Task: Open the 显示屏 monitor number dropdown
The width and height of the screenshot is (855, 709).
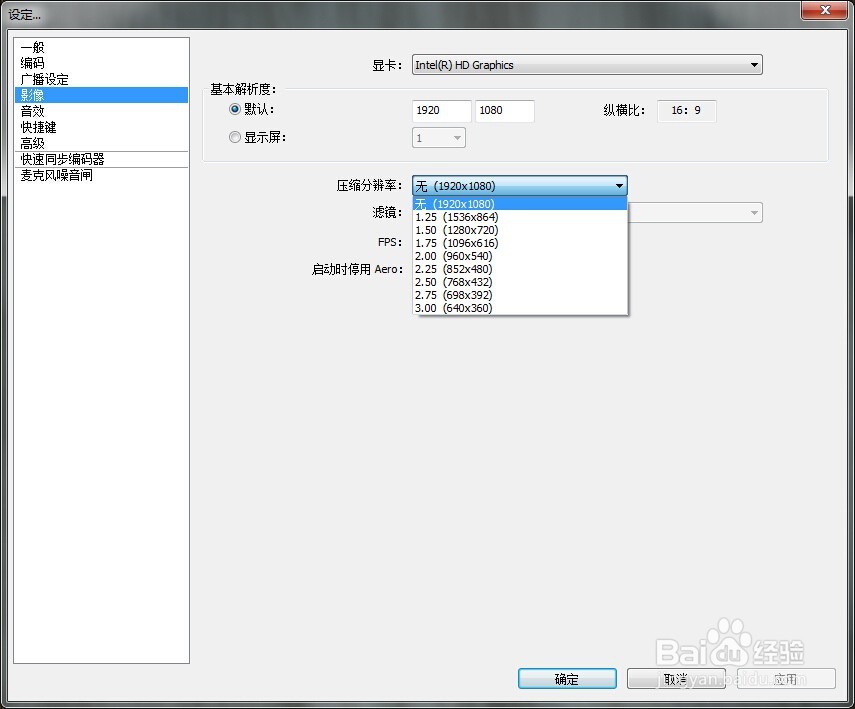Action: [x=439, y=138]
